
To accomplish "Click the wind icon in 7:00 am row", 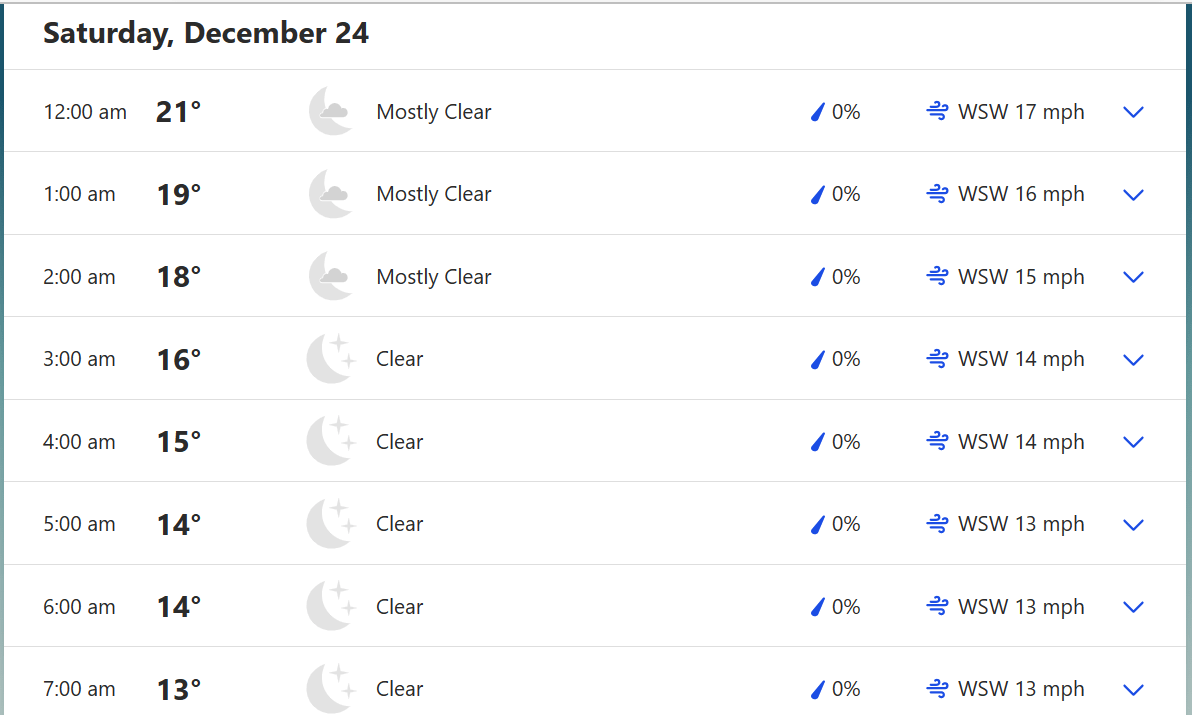I will click(937, 689).
